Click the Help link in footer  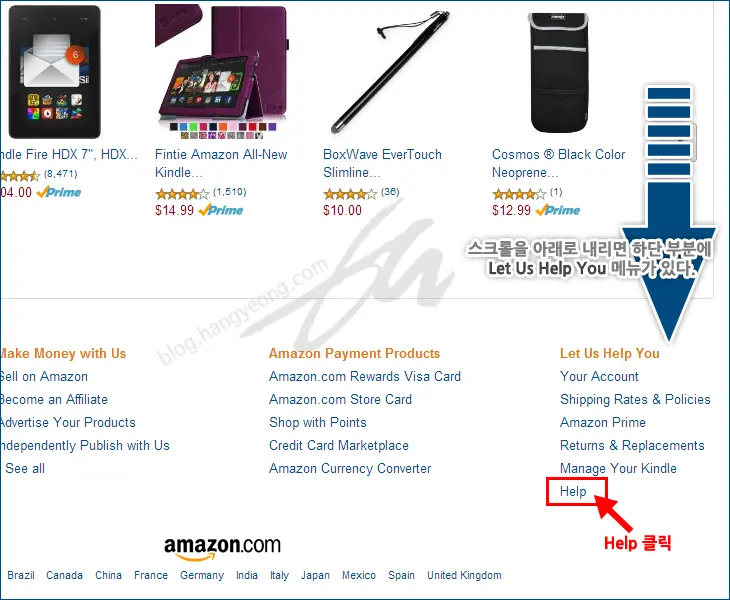573,491
